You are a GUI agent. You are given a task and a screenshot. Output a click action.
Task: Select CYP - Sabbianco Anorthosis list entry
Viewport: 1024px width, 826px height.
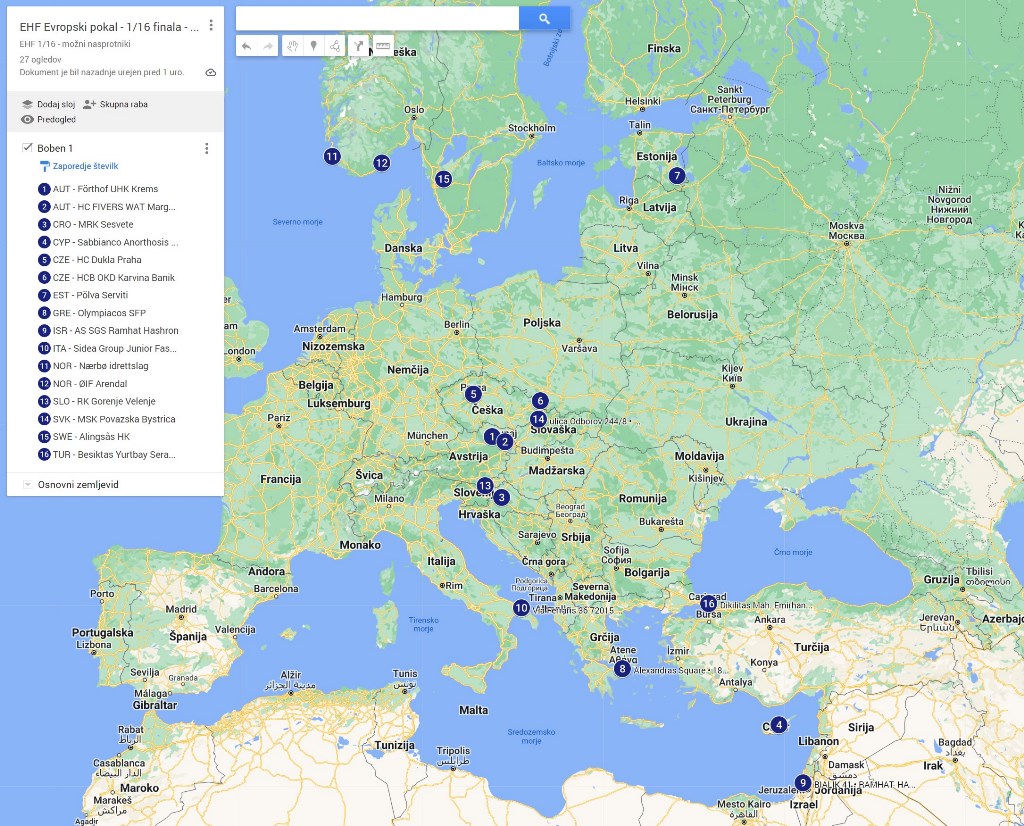115,242
